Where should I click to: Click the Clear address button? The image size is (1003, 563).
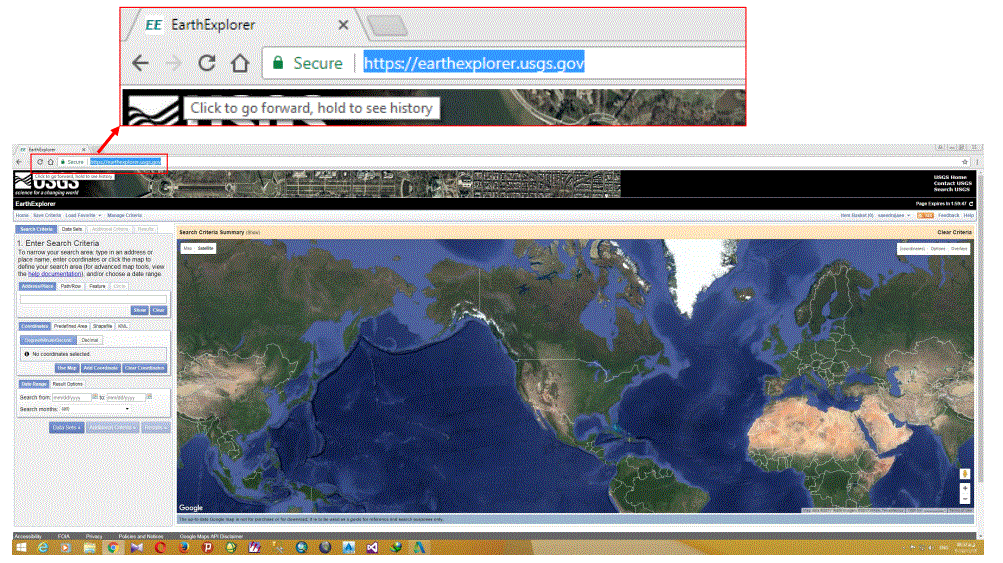159,310
